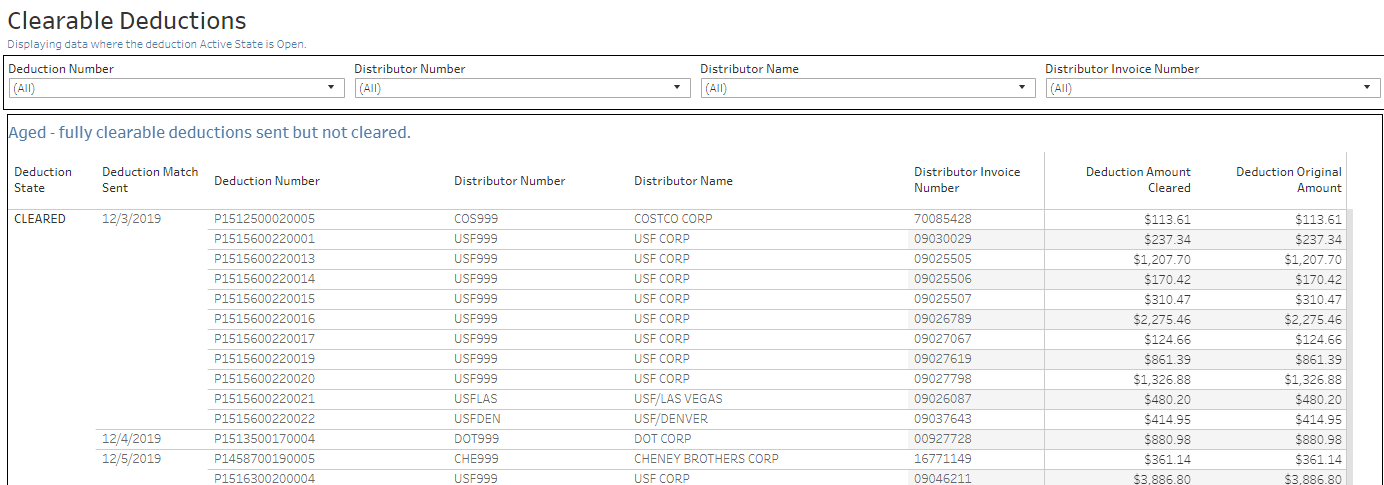1384x485 pixels.
Task: Click the USFDEN distributor number cell
Action: coord(477,419)
